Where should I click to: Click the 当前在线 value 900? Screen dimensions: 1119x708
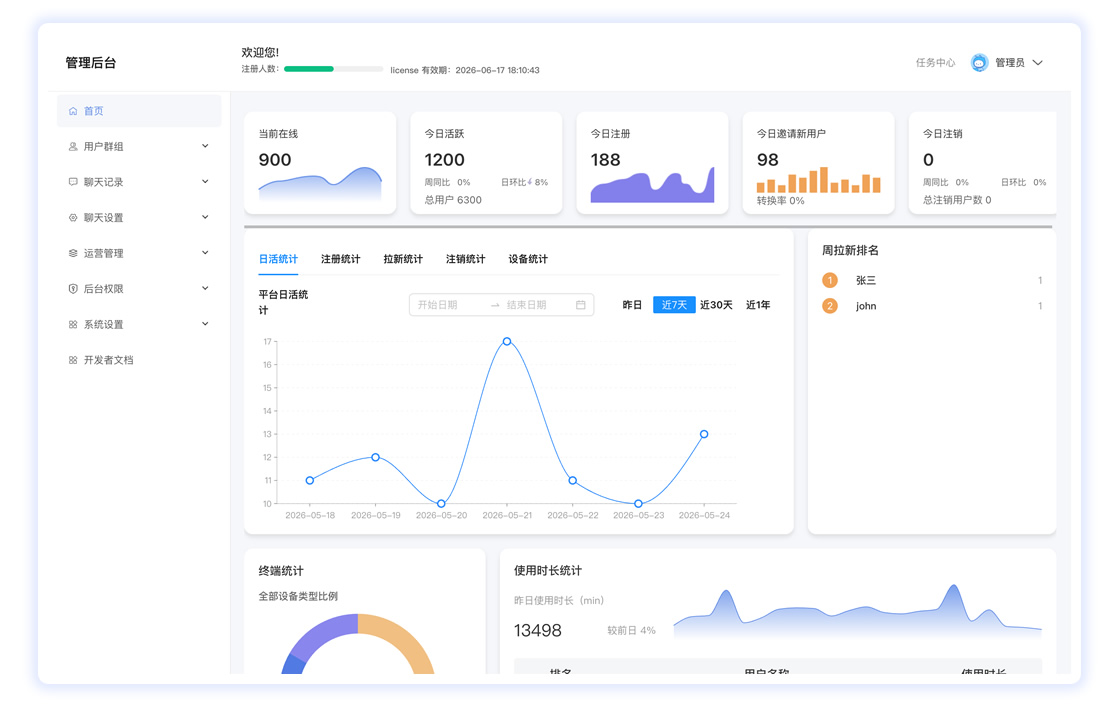click(275, 160)
